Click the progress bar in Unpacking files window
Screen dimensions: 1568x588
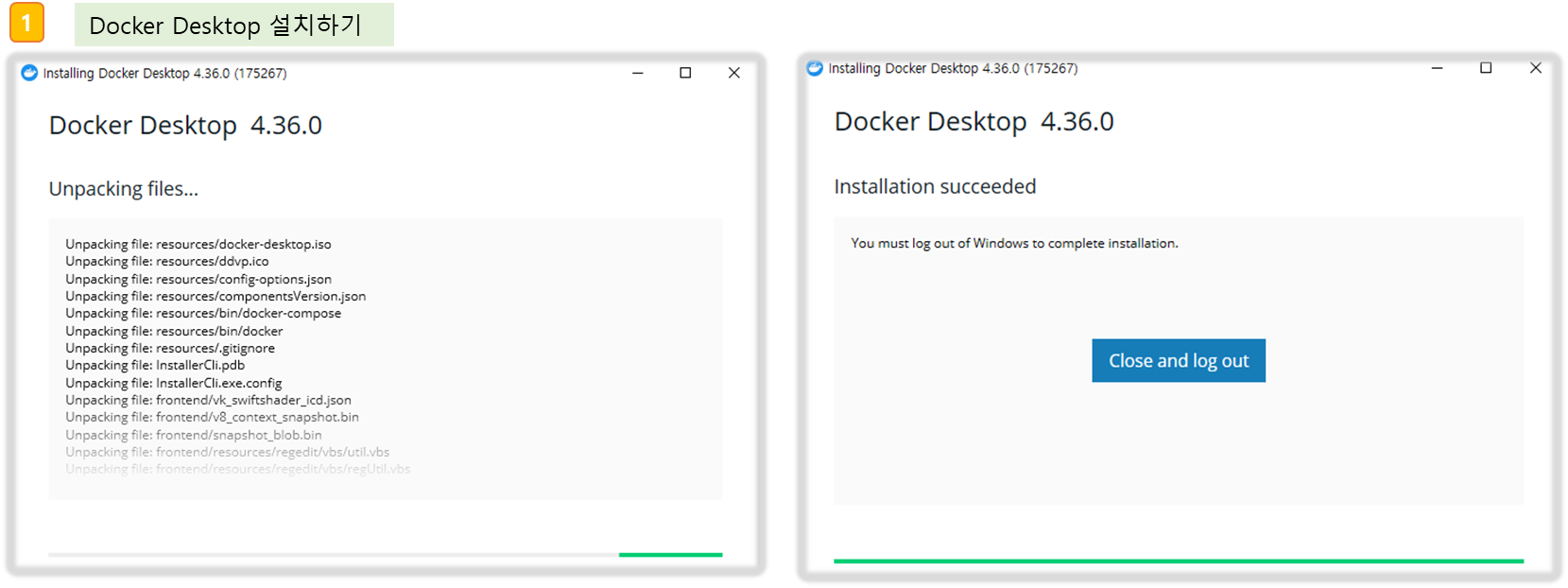point(386,555)
